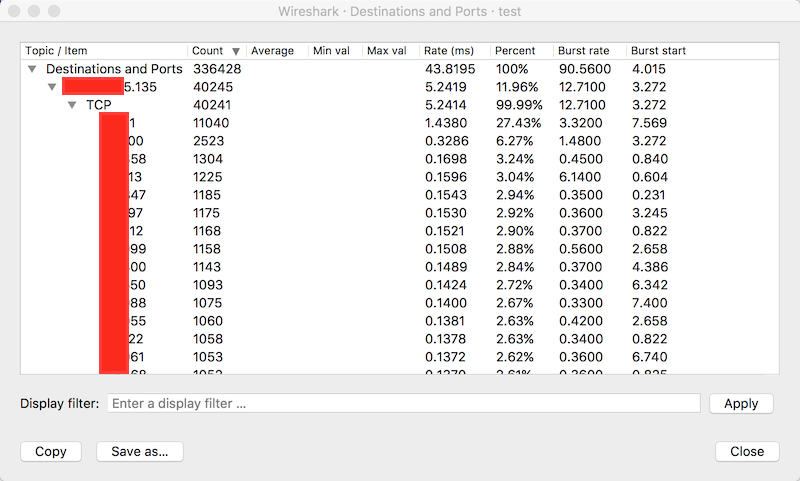Image resolution: width=800 pixels, height=481 pixels.
Task: Sort by the Rate (ms) column header
Action: click(x=448, y=51)
